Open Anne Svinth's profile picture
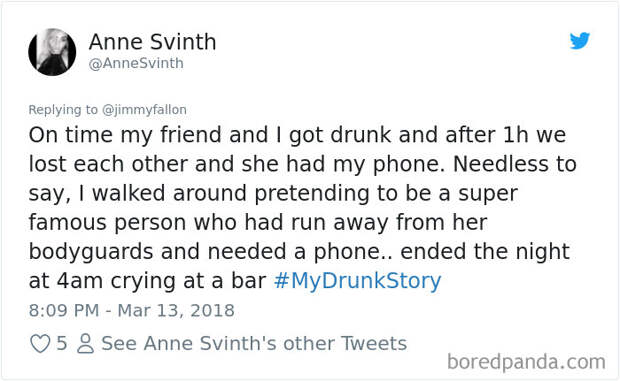The height and width of the screenshot is (381, 620). (x=52, y=52)
